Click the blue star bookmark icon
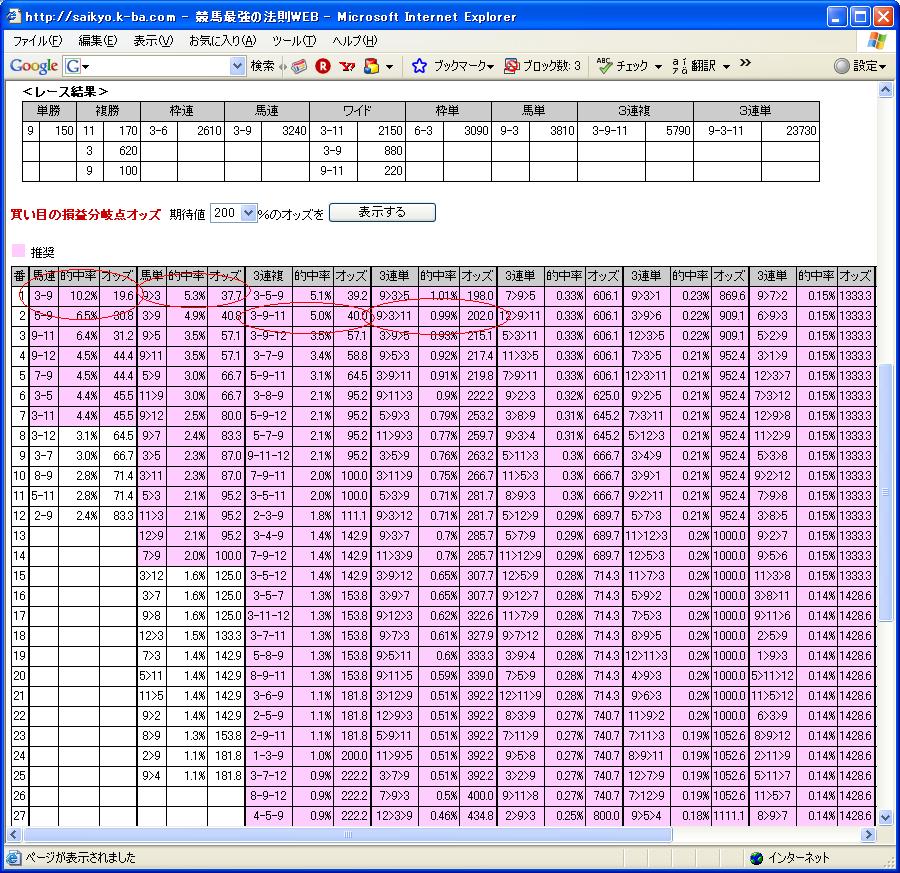The image size is (900, 873). coord(419,67)
